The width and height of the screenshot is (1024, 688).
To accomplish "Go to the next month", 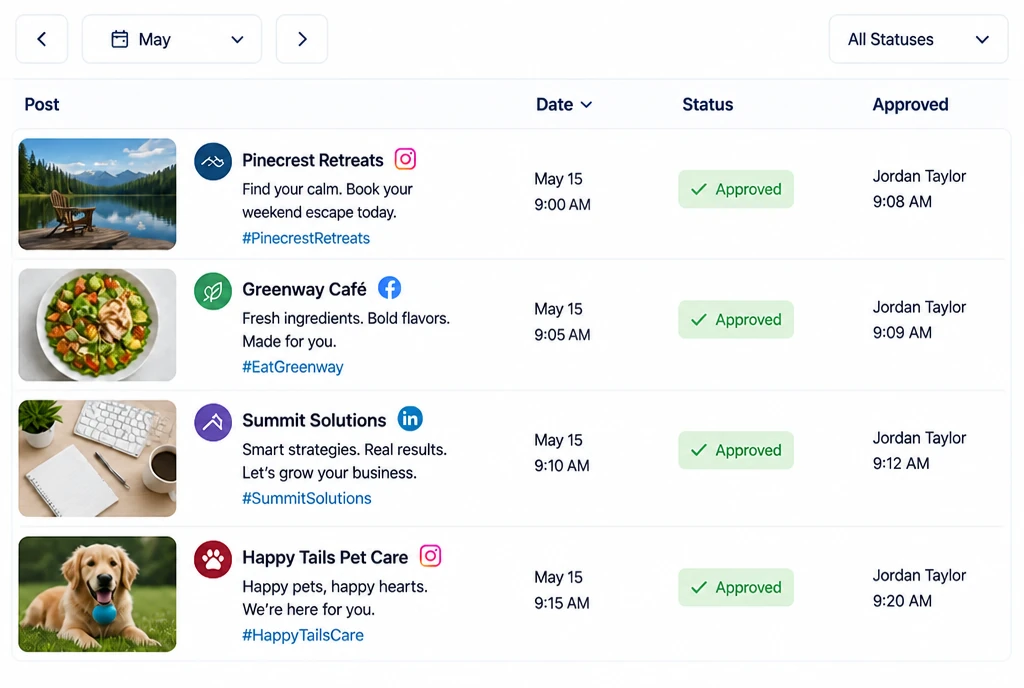I will (302, 39).
